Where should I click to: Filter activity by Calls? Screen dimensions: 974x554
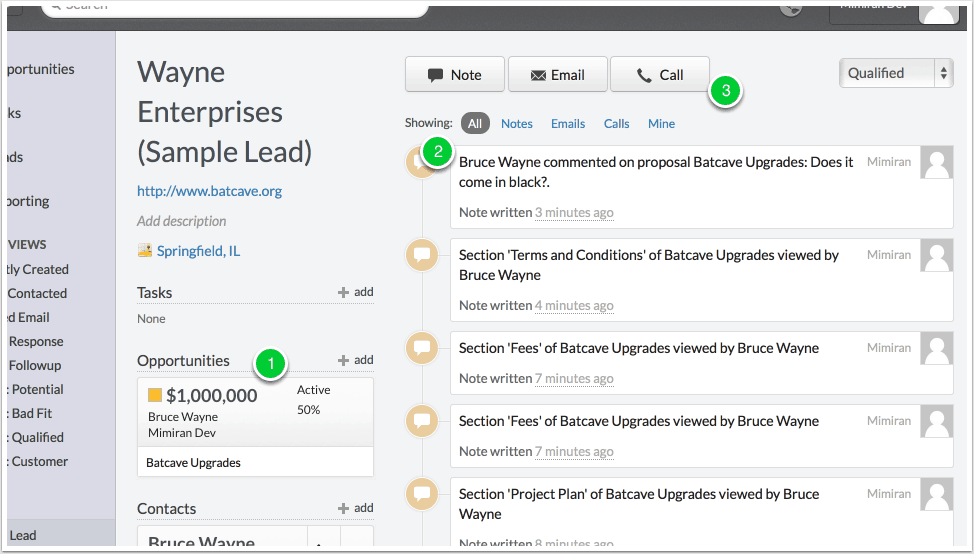616,124
